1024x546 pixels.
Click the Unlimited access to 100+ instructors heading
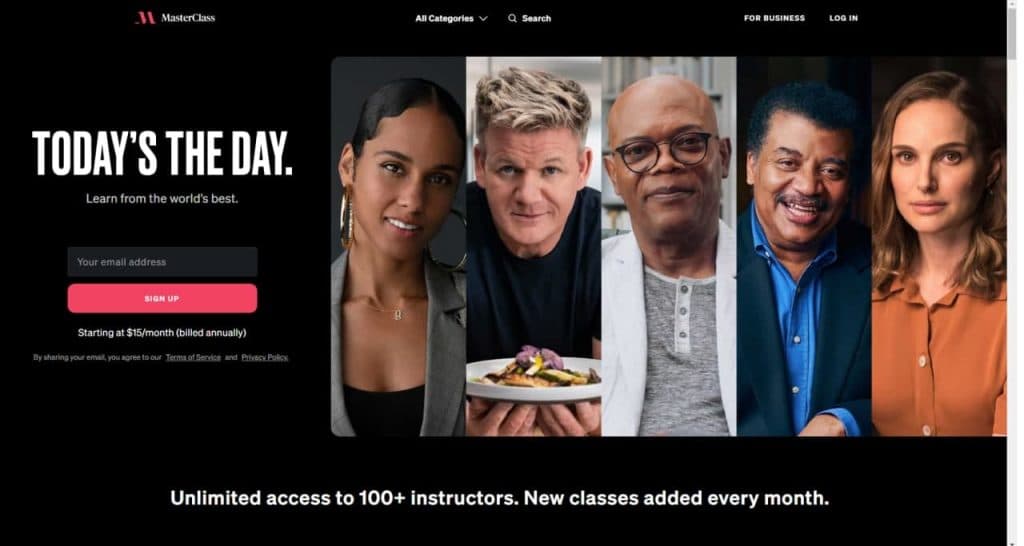(500, 498)
